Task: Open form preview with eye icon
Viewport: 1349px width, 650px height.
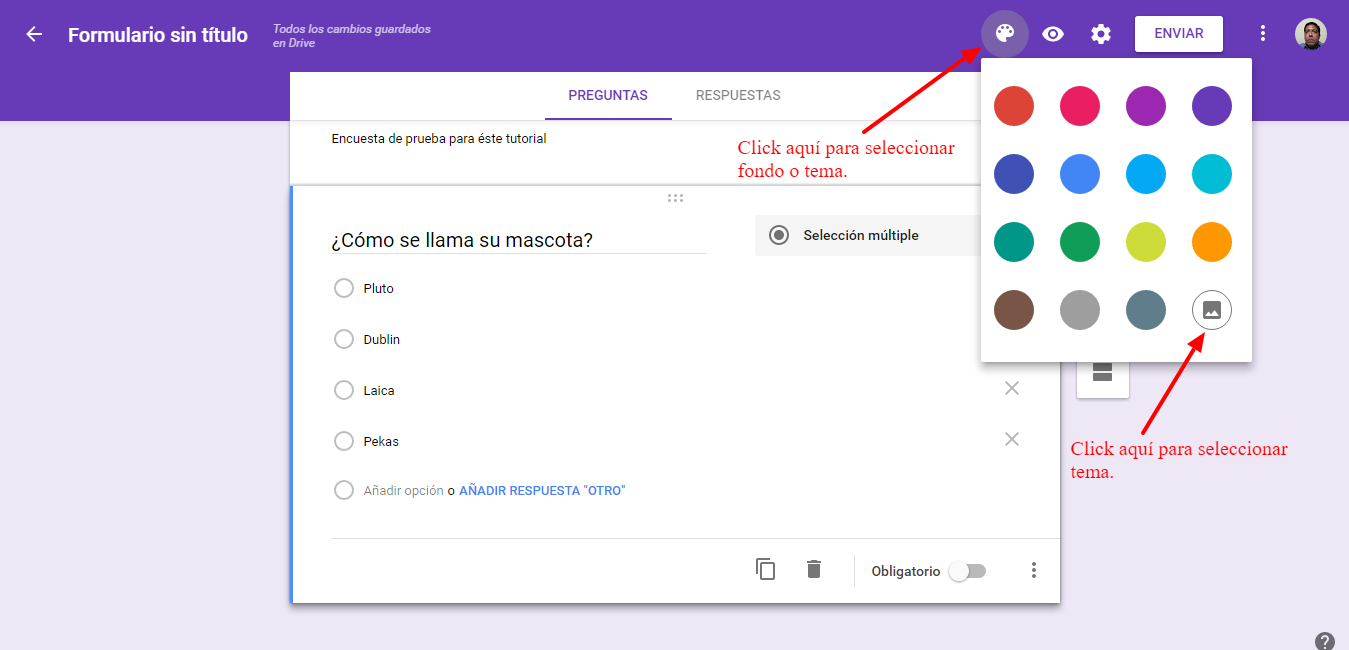Action: point(1053,34)
